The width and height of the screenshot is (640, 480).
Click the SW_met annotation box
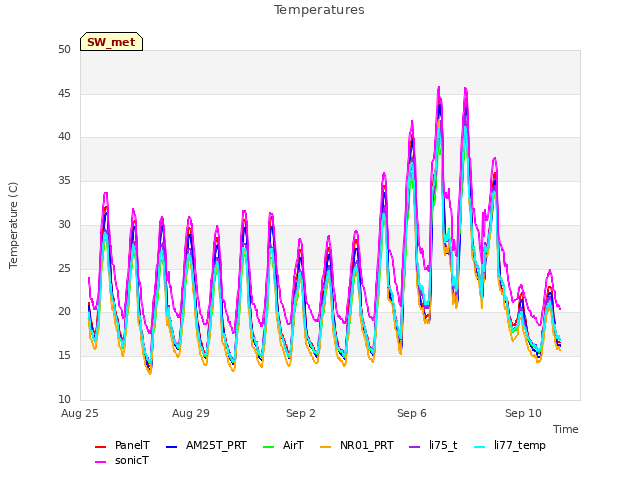point(111,42)
